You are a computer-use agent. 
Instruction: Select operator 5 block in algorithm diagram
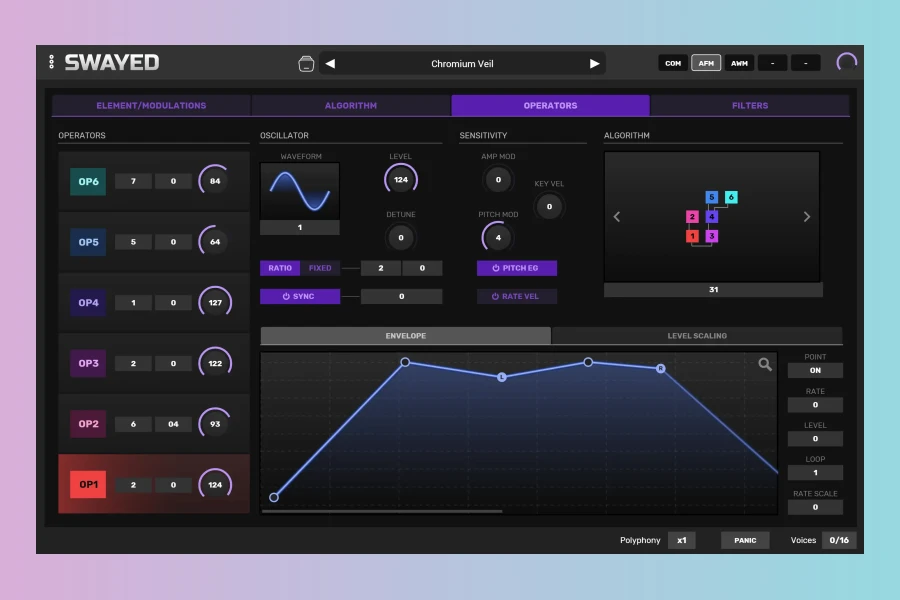click(x=711, y=198)
